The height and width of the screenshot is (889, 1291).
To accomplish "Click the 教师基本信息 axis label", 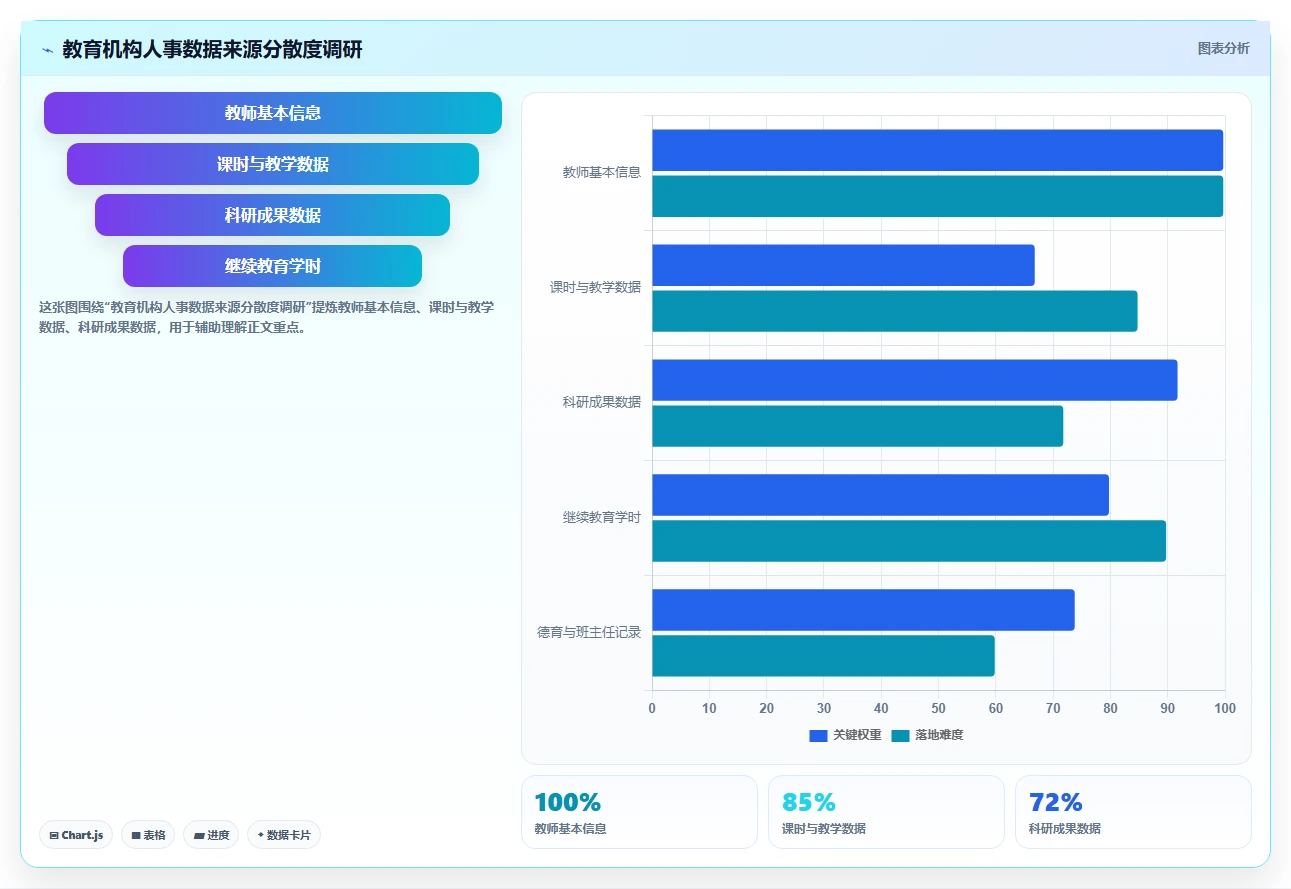I will pyautogui.click(x=602, y=172).
